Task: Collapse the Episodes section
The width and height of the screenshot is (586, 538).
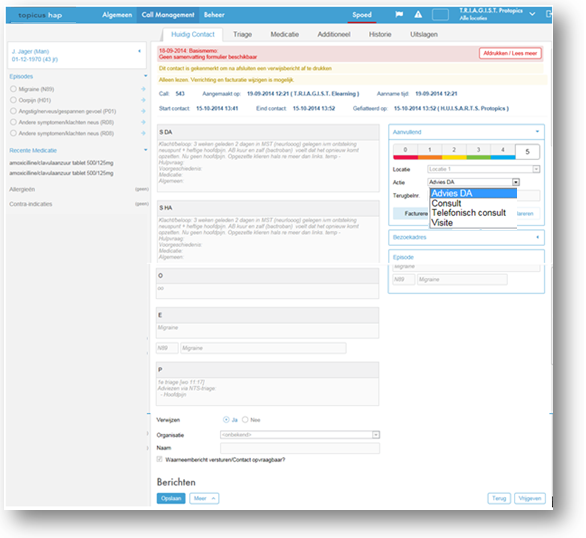Action: (145, 76)
